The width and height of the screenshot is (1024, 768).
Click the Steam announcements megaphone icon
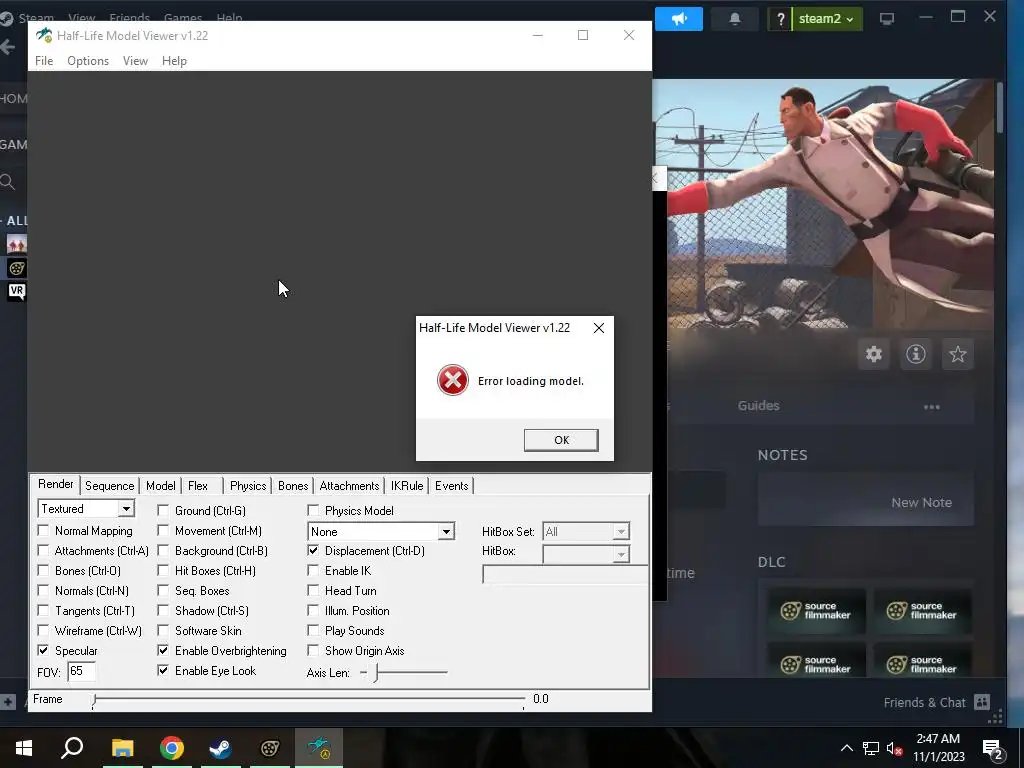pos(679,18)
